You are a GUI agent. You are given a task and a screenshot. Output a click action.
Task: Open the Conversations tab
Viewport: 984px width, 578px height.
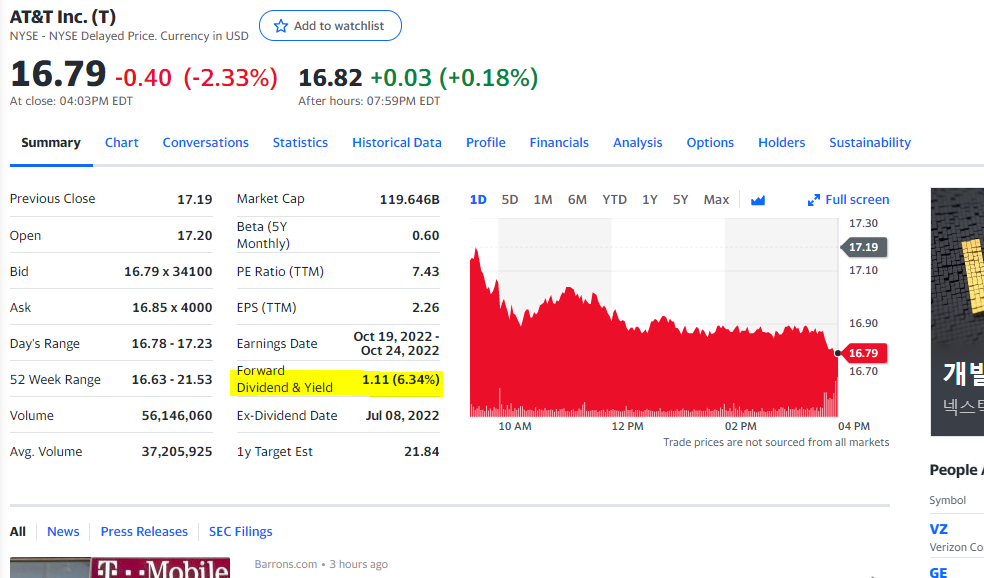[x=206, y=142]
